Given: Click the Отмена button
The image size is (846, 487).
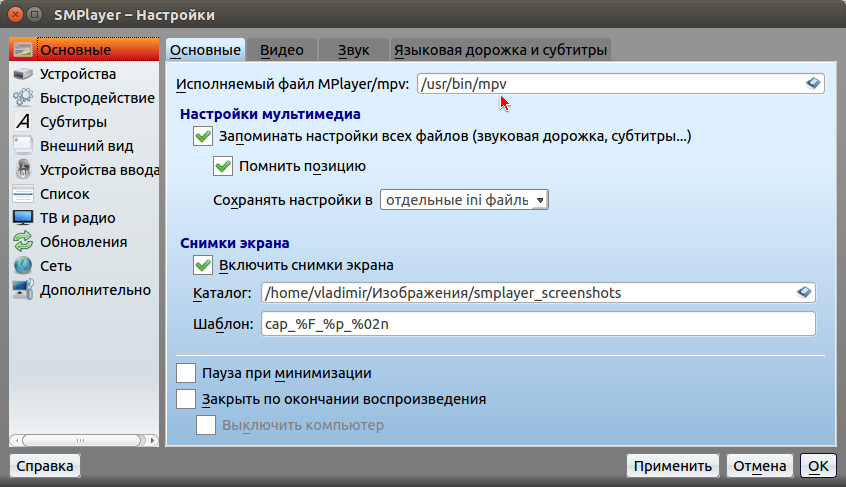Looking at the screenshot, I should (760, 466).
